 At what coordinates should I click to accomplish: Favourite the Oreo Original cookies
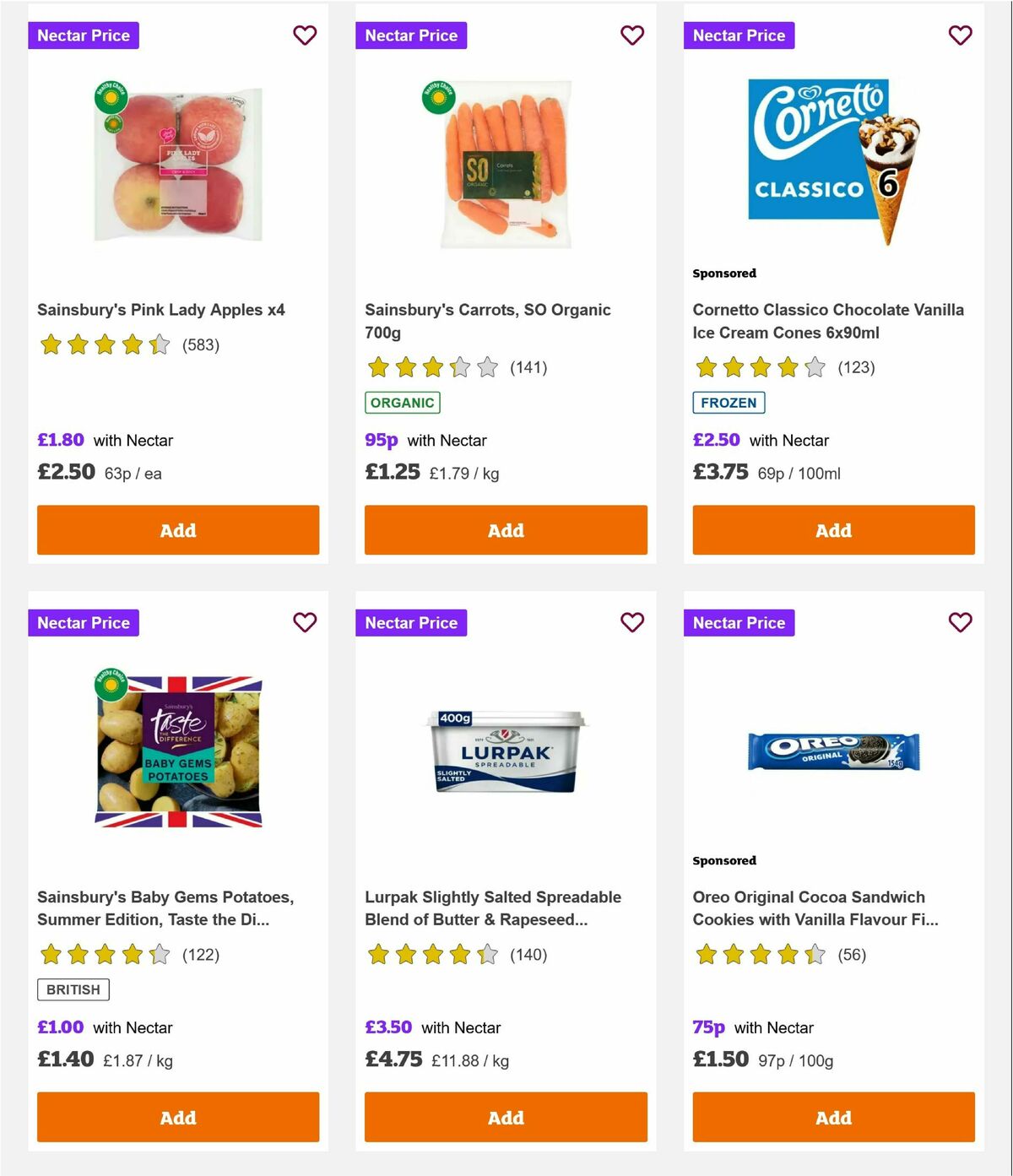click(x=960, y=622)
